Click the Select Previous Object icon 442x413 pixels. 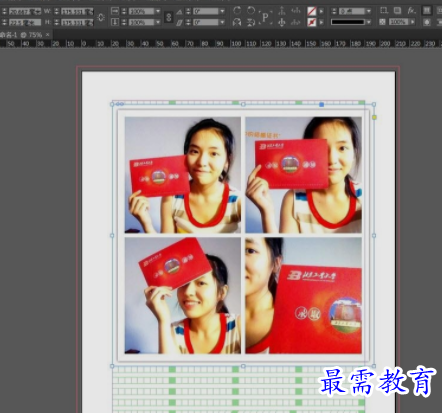tap(296, 11)
